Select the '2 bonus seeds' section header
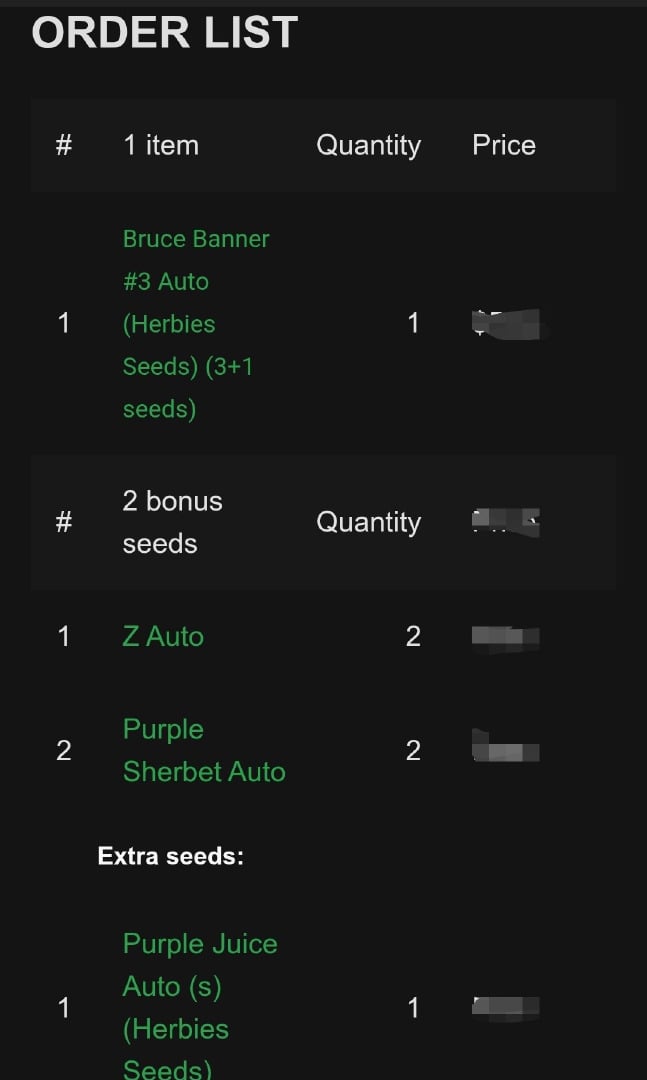 click(172, 522)
